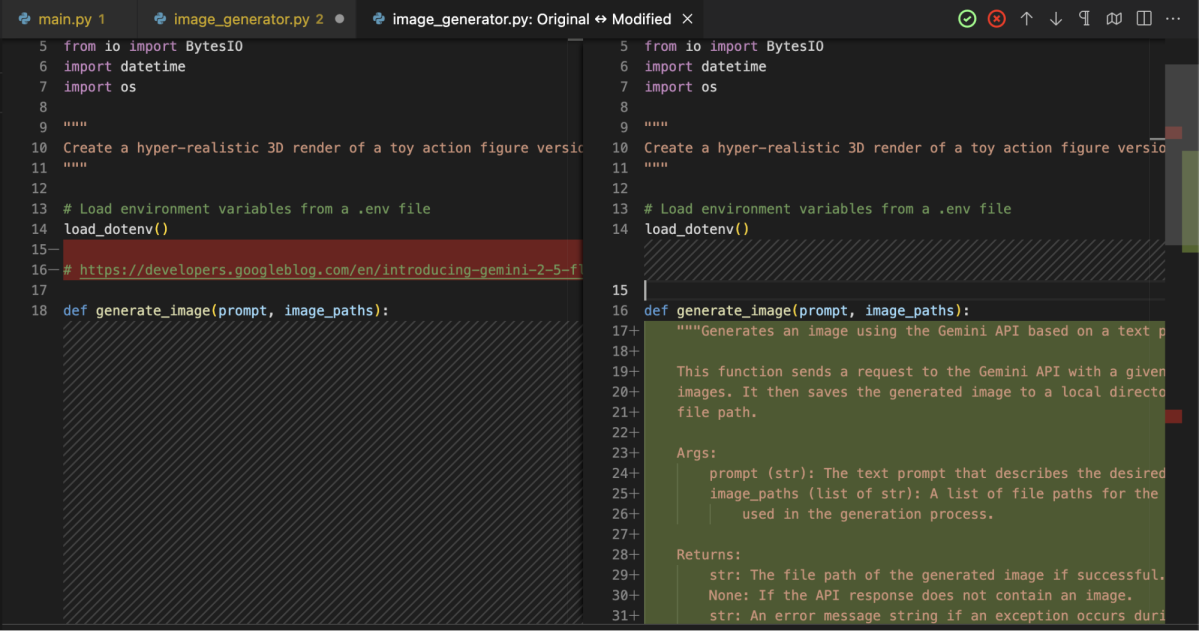Click the plus marker on line 17
1199x631 pixels.
click(x=633, y=331)
